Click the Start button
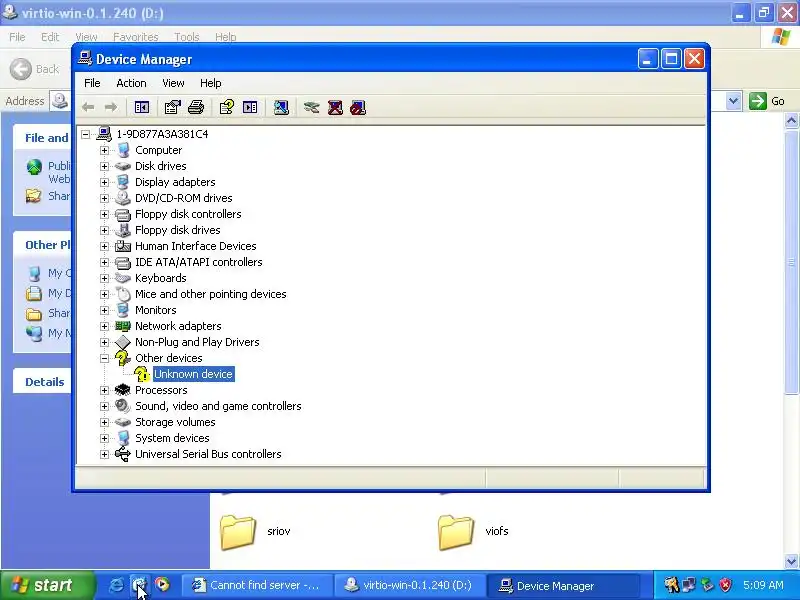 (x=47, y=585)
